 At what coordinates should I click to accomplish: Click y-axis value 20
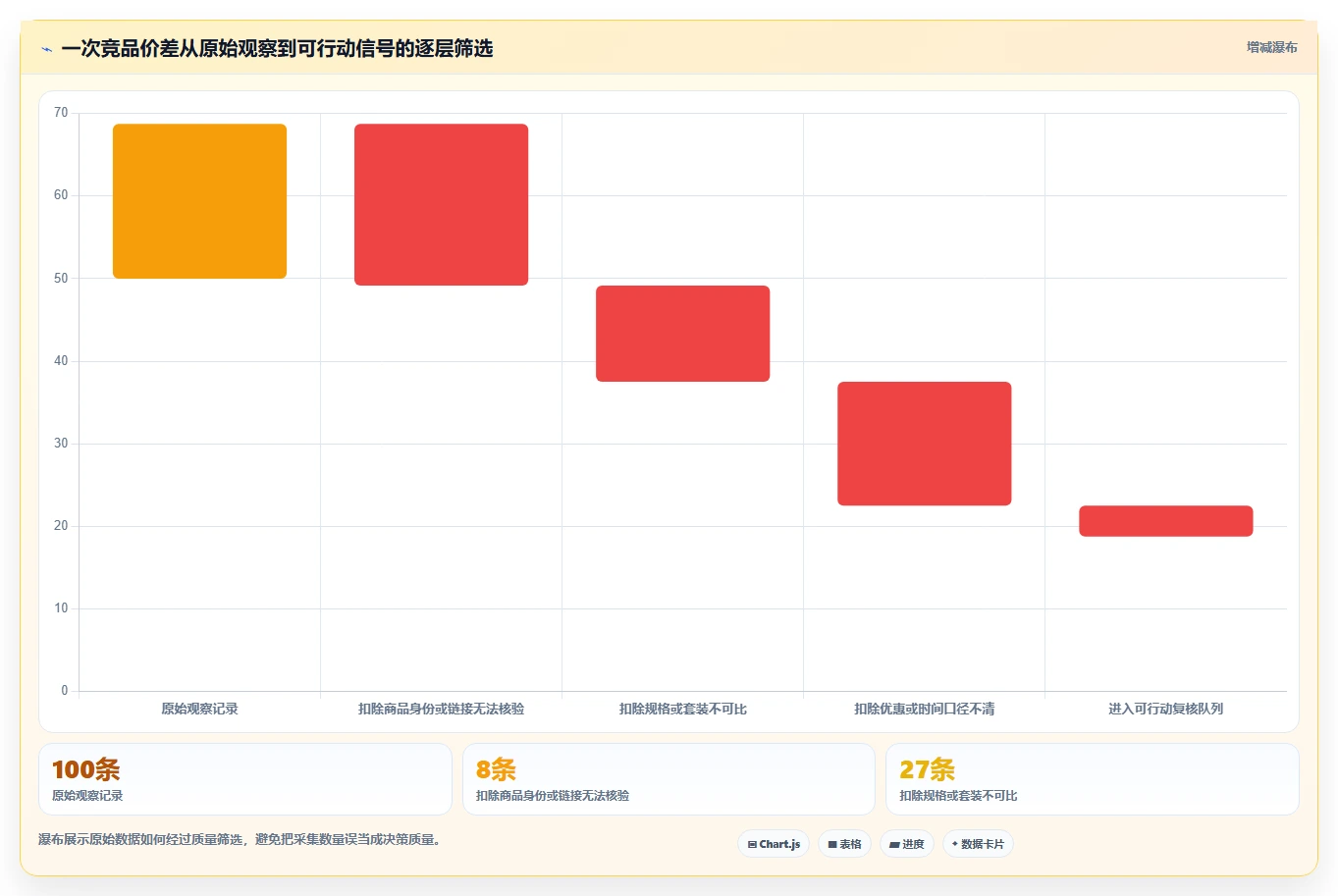(61, 526)
